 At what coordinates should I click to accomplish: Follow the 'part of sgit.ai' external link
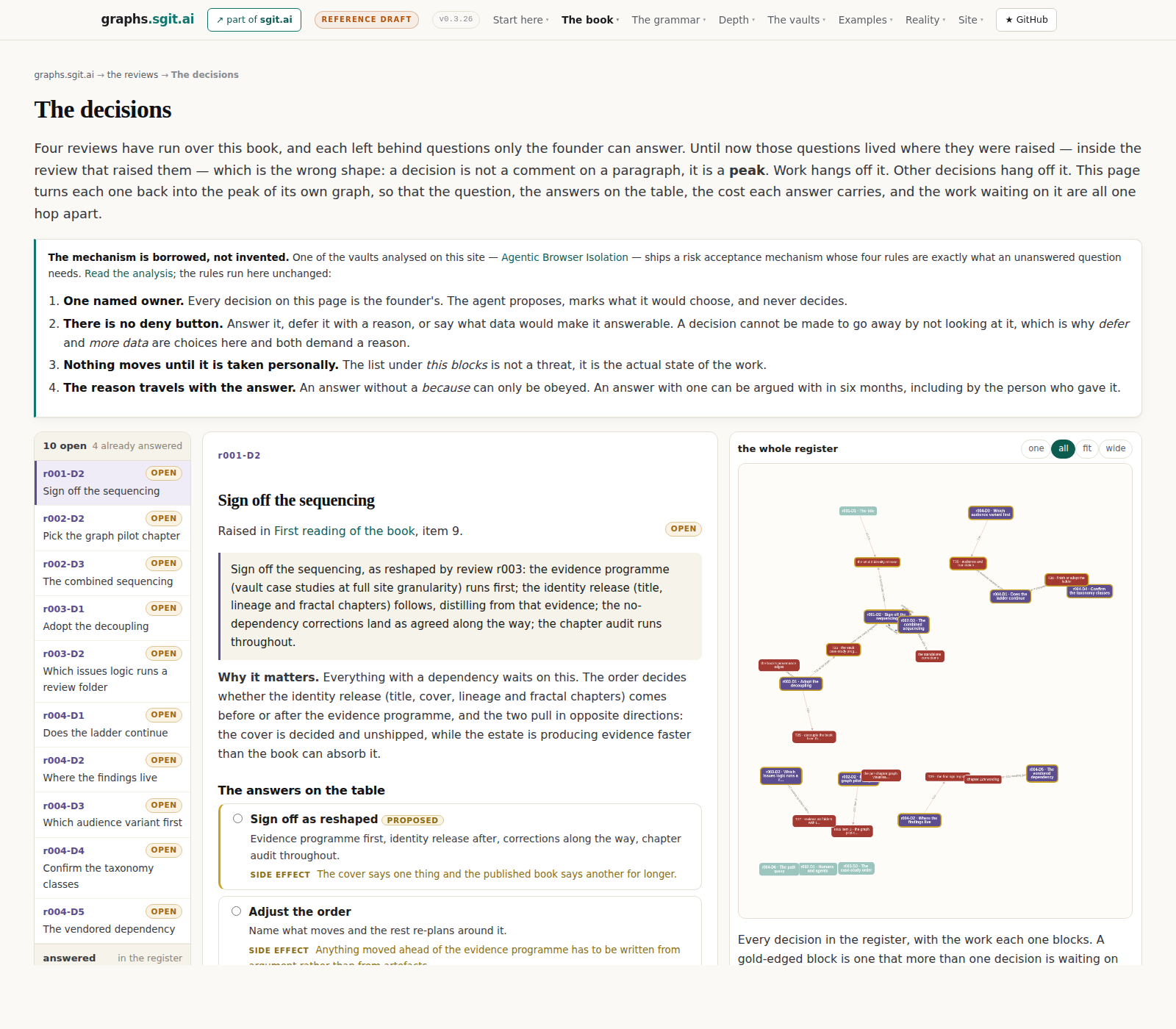254,20
